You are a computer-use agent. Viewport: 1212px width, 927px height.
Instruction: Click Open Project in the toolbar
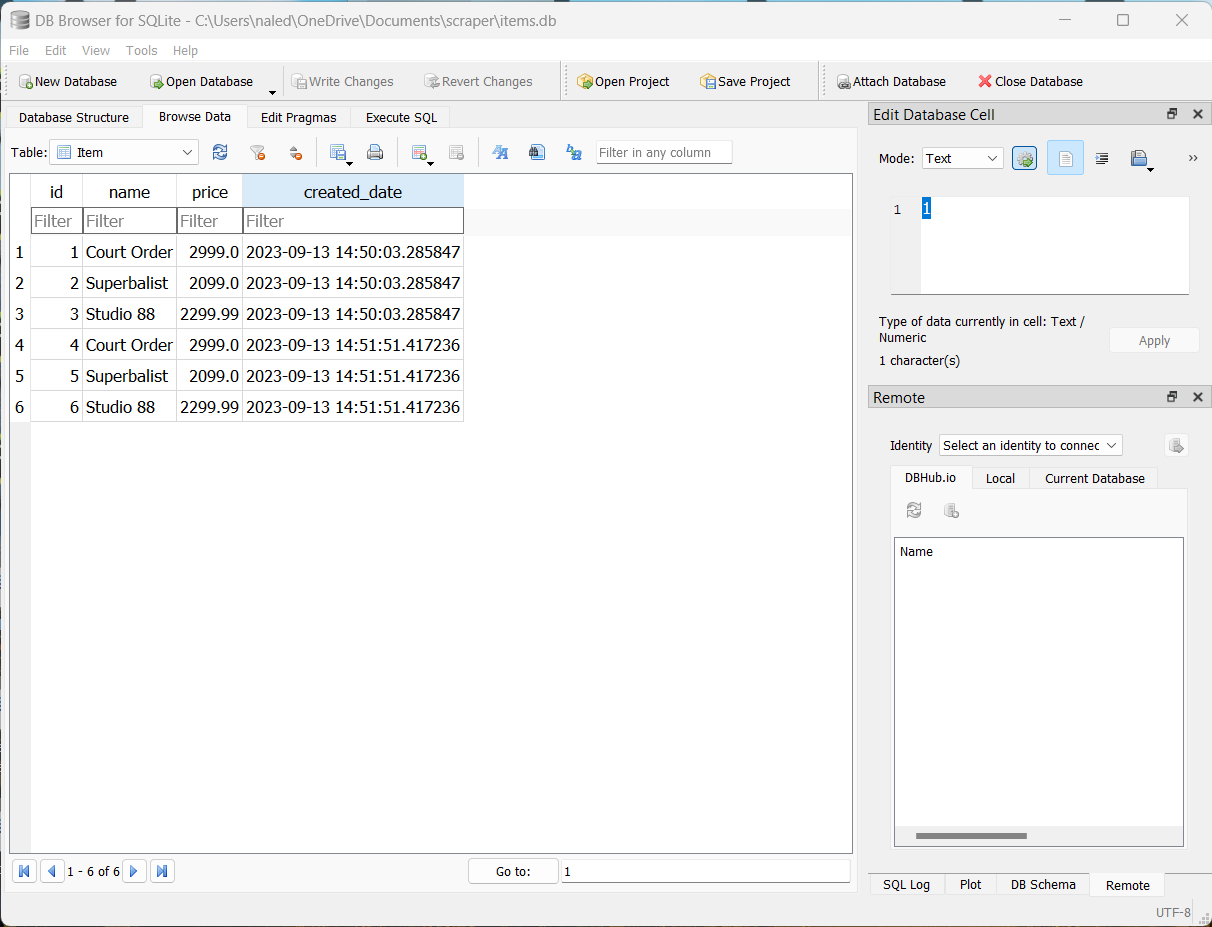[623, 81]
